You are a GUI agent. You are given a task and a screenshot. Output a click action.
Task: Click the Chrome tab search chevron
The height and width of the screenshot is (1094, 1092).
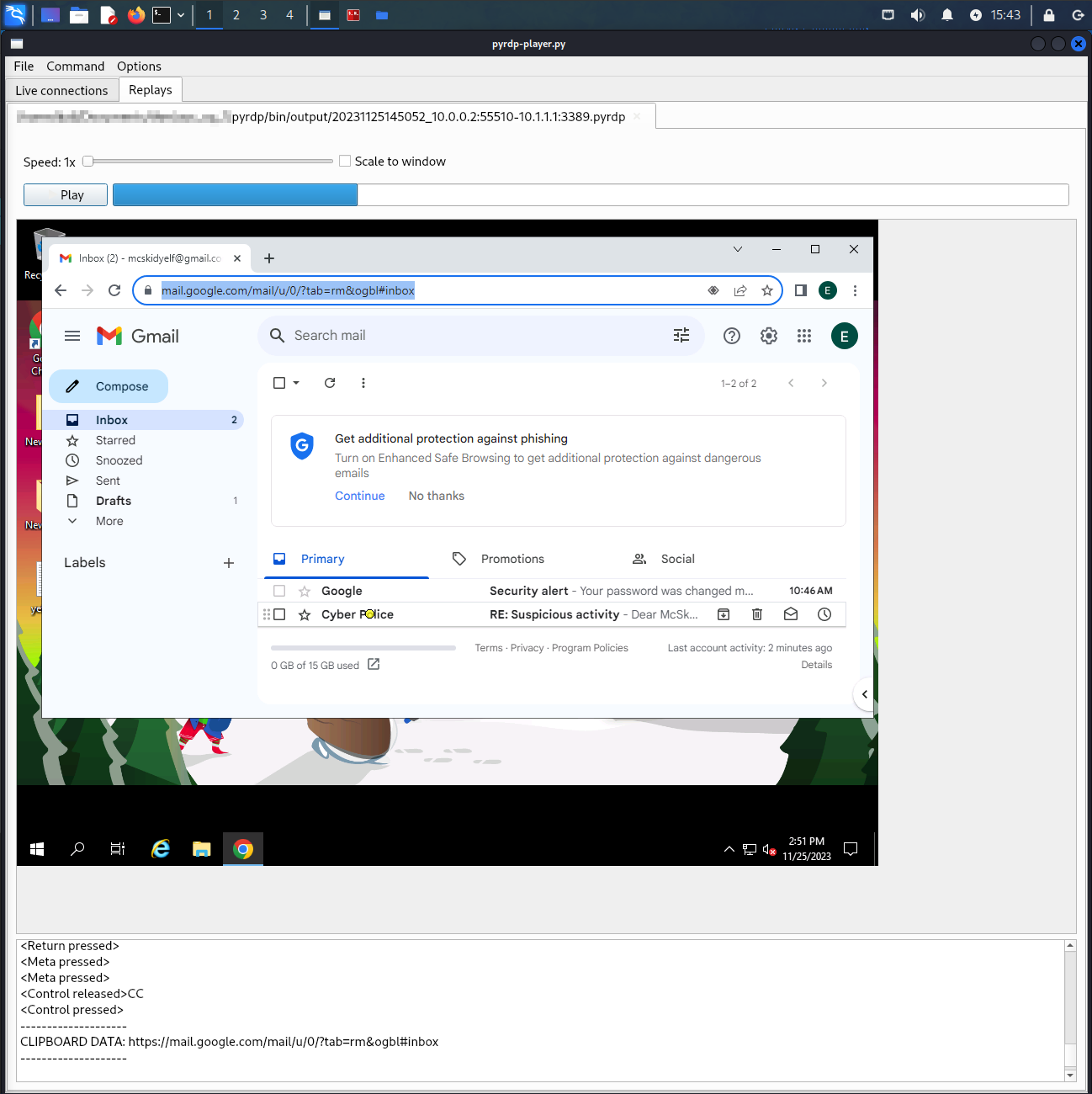click(x=738, y=249)
